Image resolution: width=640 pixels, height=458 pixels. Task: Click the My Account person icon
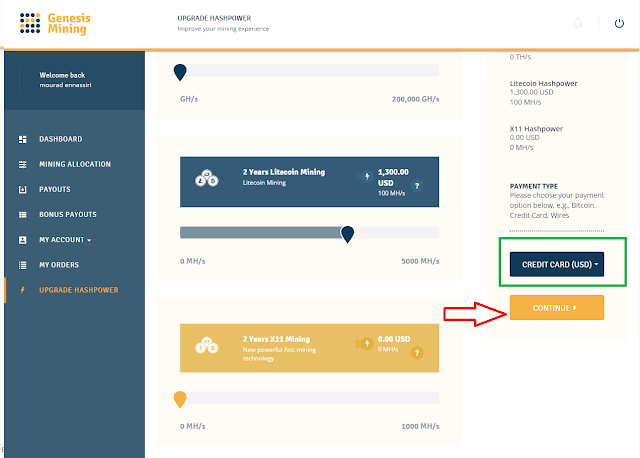point(22,240)
